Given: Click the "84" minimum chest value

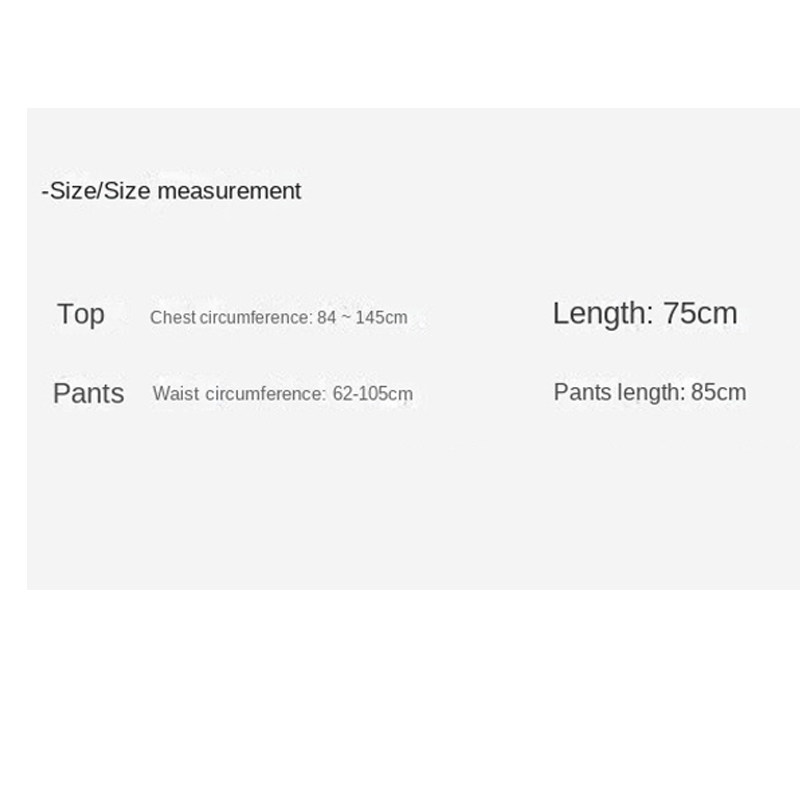Looking at the screenshot, I should point(328,318).
